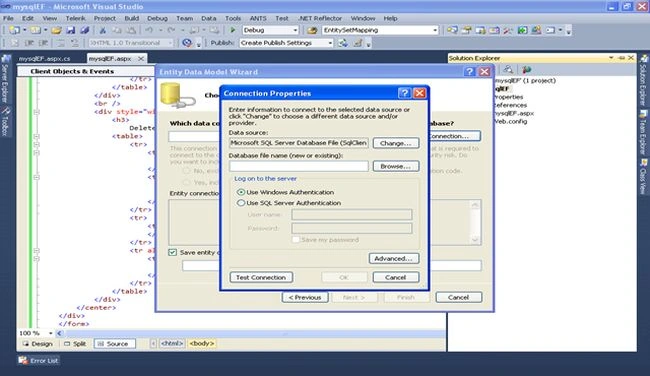650x376 pixels.
Task: Open the Error List panel tab
Action: pyautogui.click(x=39, y=361)
